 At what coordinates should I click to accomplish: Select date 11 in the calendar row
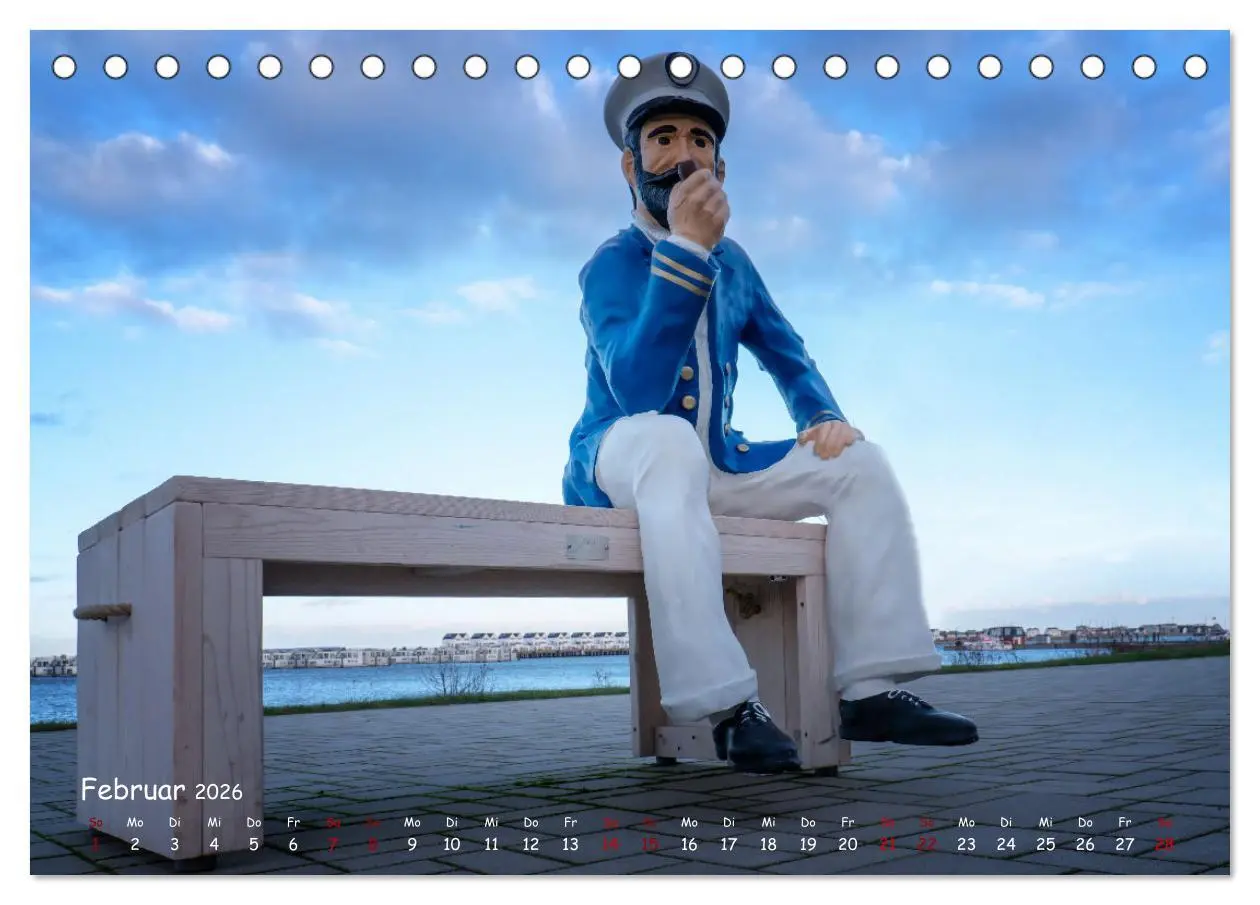(491, 844)
